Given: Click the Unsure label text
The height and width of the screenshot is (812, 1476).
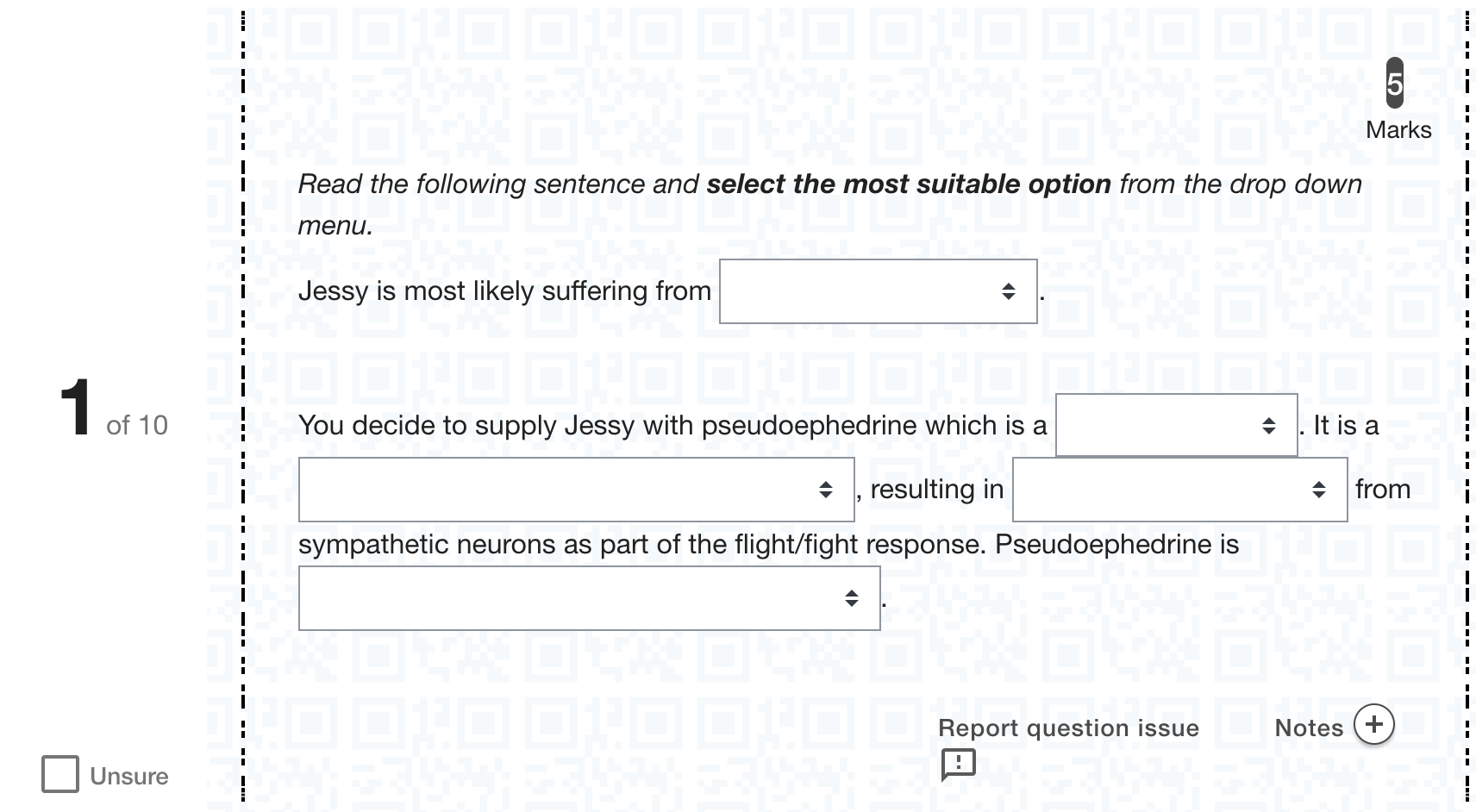Looking at the screenshot, I should (129, 776).
